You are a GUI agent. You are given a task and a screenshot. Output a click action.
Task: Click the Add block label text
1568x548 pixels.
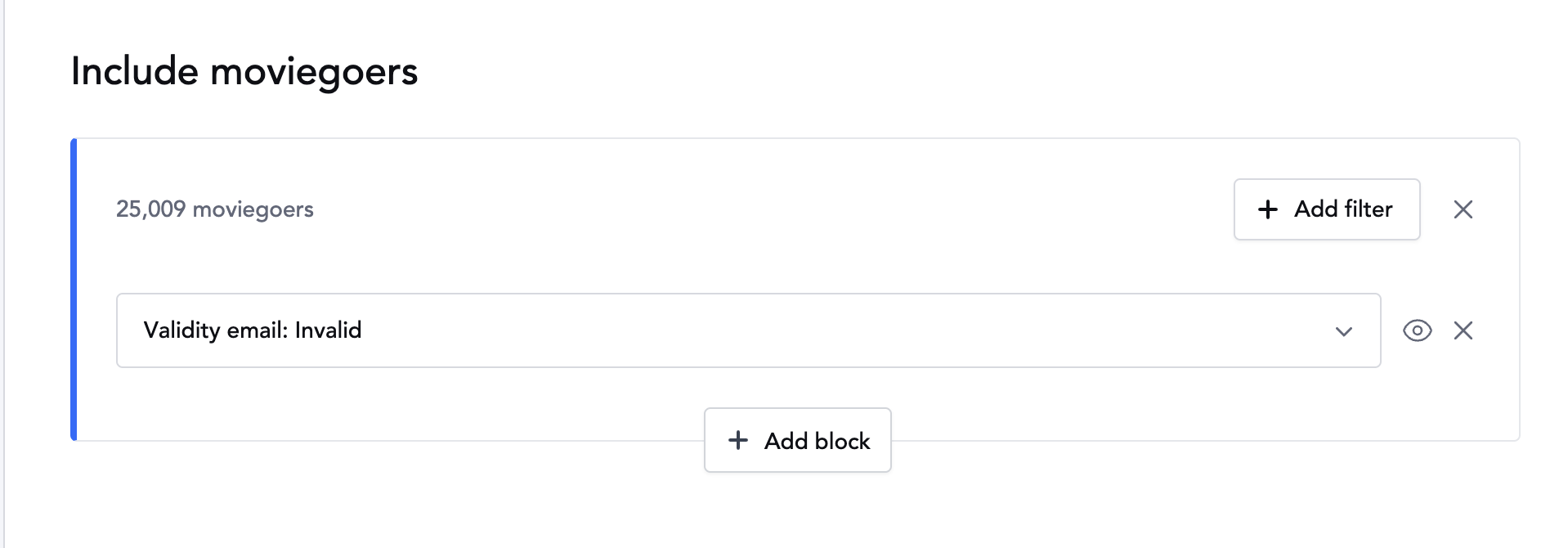(817, 441)
